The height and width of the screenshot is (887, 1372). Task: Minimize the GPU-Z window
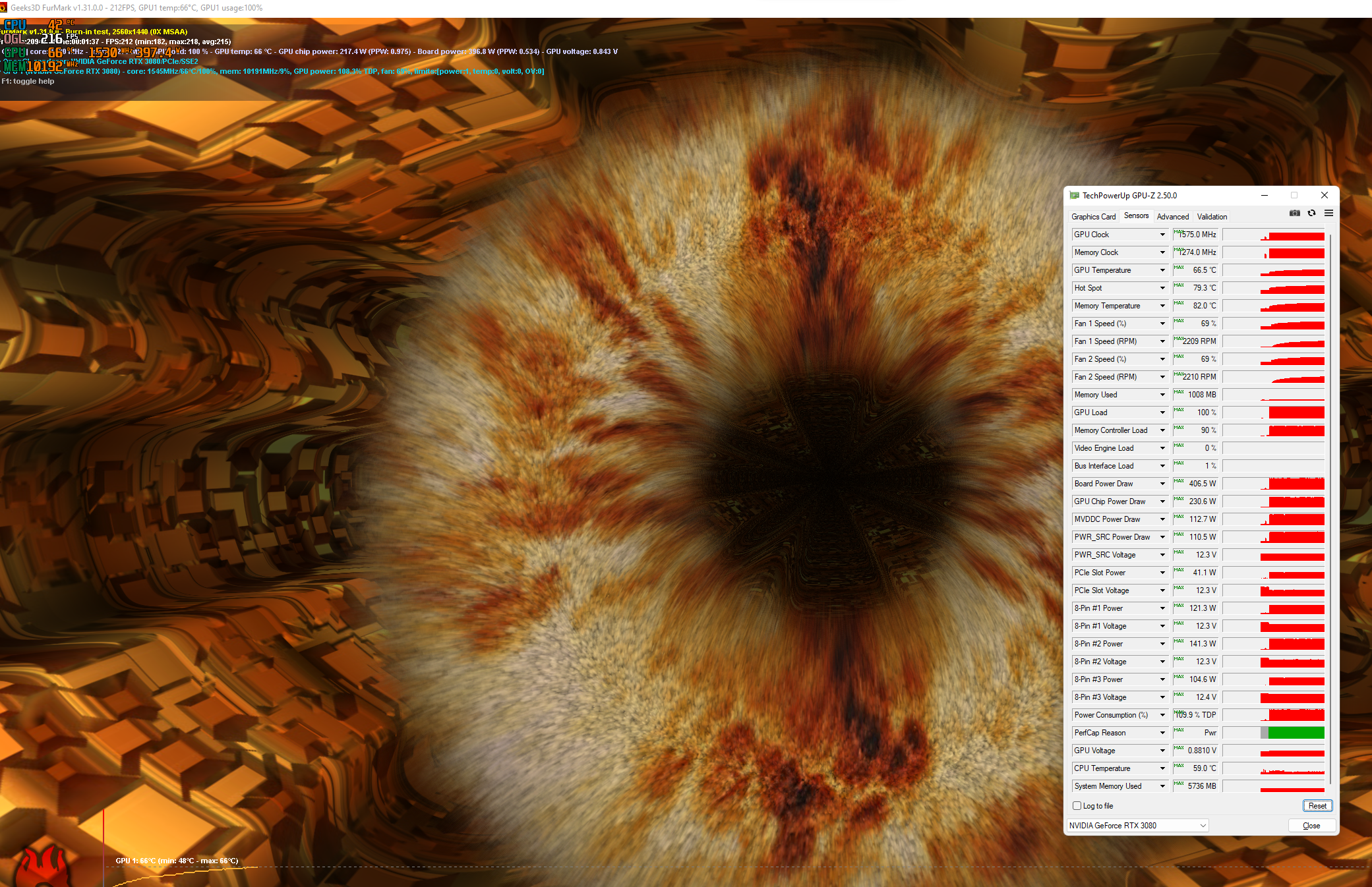tap(1264, 196)
